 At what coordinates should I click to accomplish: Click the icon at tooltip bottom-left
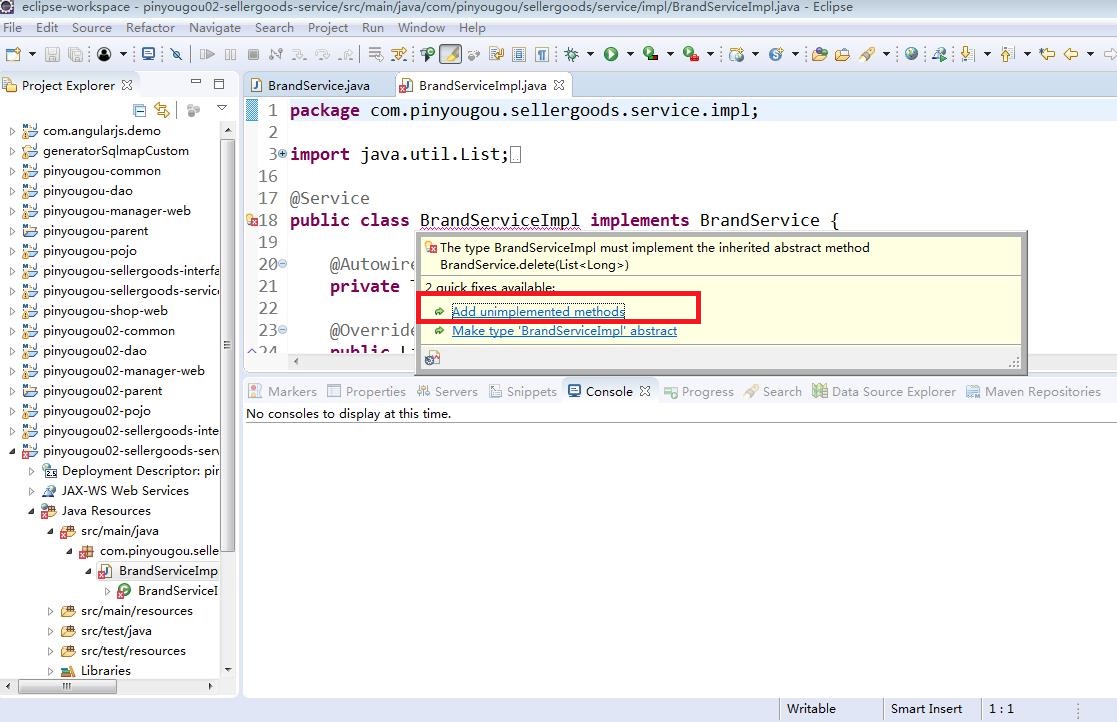coord(432,358)
